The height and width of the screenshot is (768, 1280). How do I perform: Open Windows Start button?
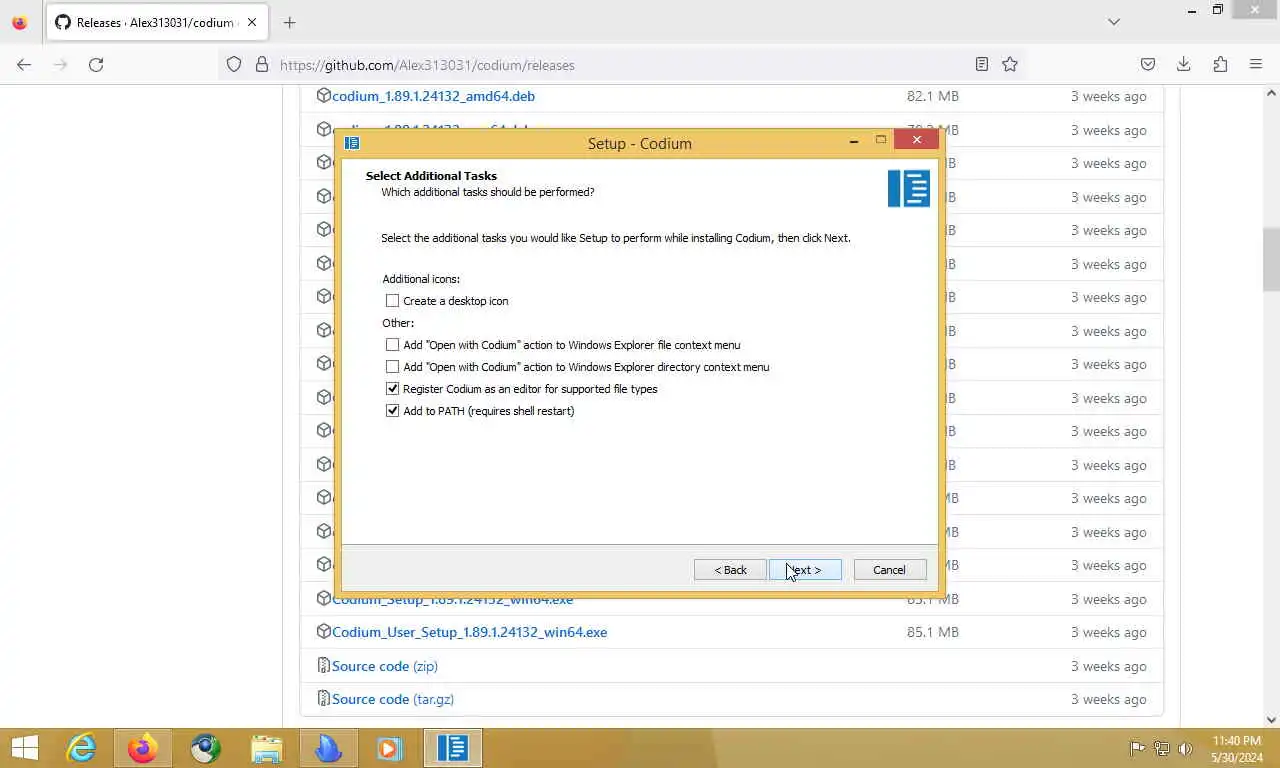25,748
